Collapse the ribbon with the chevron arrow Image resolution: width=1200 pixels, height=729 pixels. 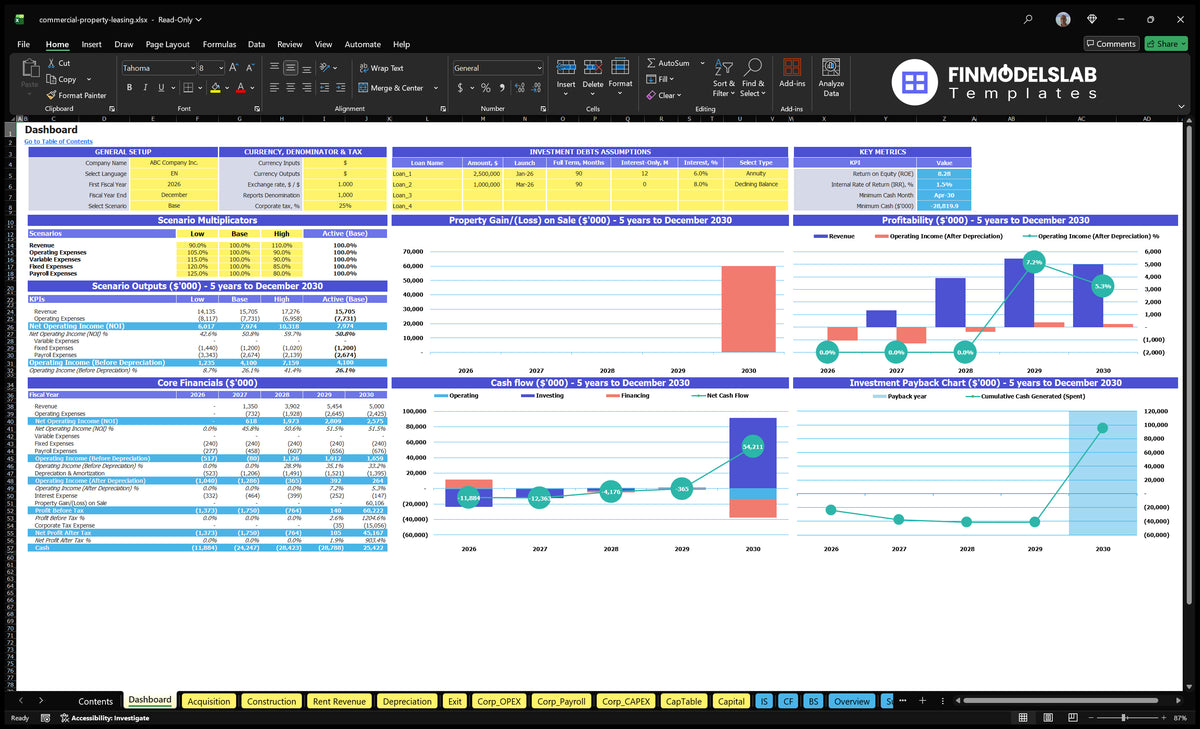[x=1182, y=107]
